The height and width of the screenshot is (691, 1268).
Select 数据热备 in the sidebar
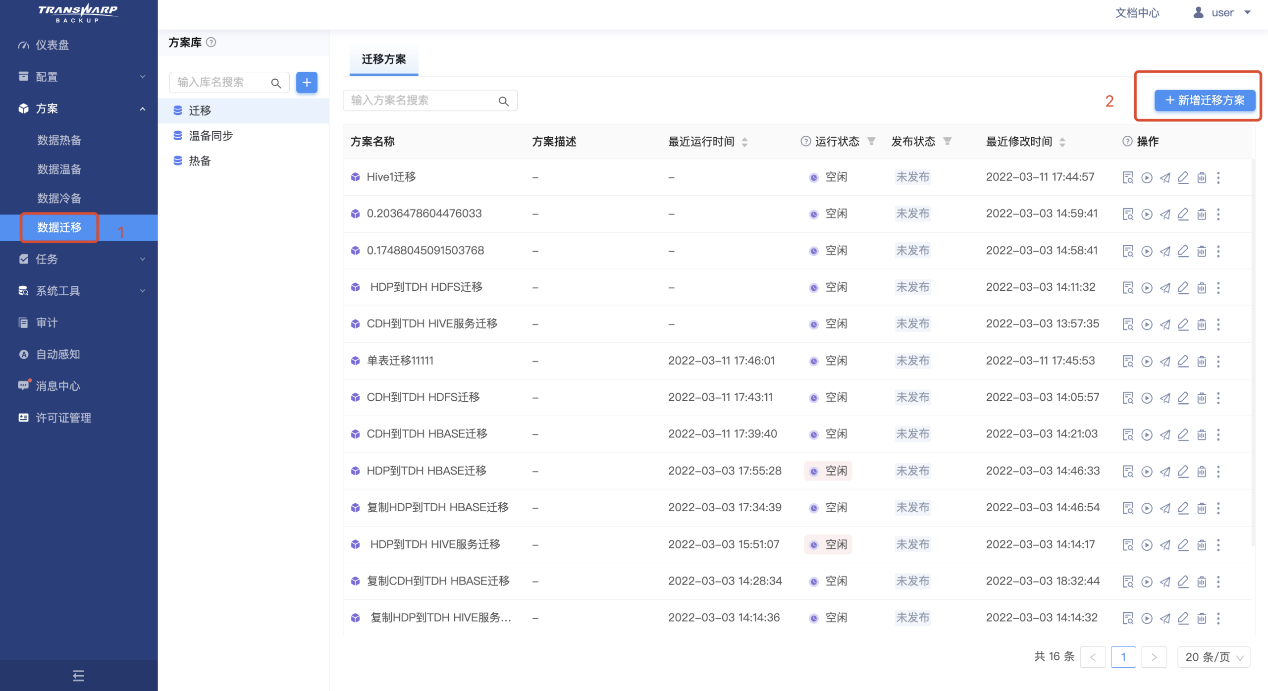[59, 140]
